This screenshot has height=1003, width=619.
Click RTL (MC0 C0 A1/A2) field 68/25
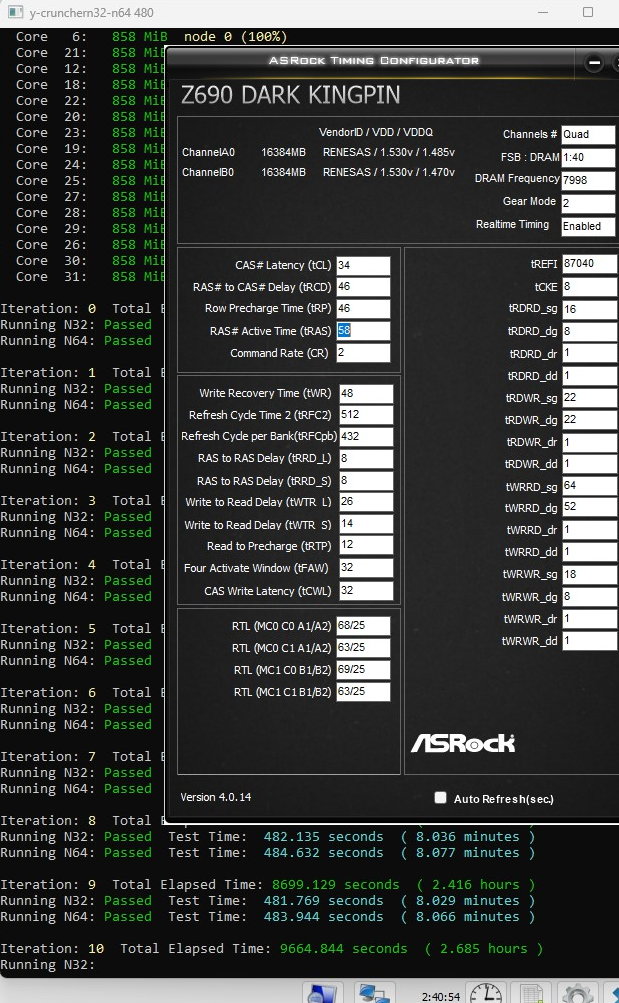363,626
